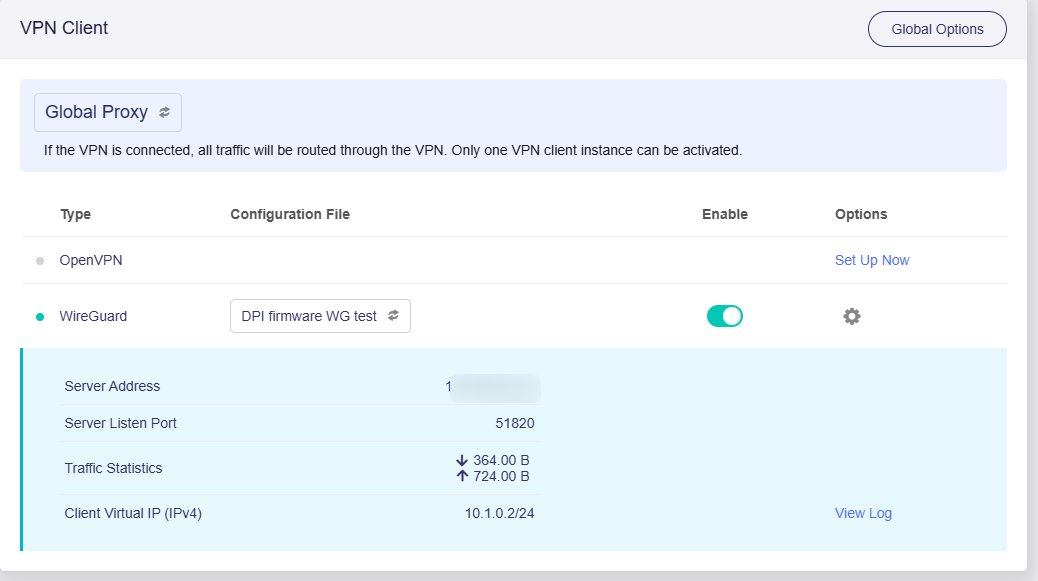The height and width of the screenshot is (581, 1038).
Task: Click the swap arrows icon beside Global Proxy
Action: (165, 113)
